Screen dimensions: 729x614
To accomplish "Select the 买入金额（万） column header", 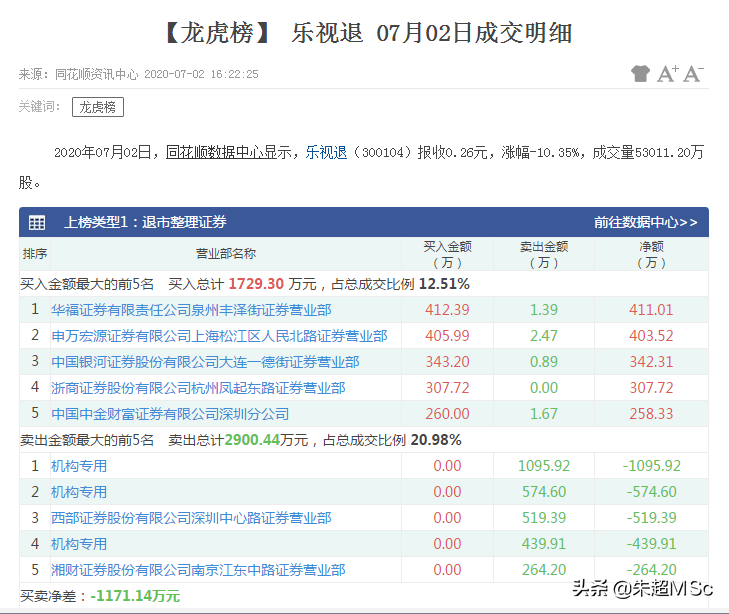I will coord(447,254).
